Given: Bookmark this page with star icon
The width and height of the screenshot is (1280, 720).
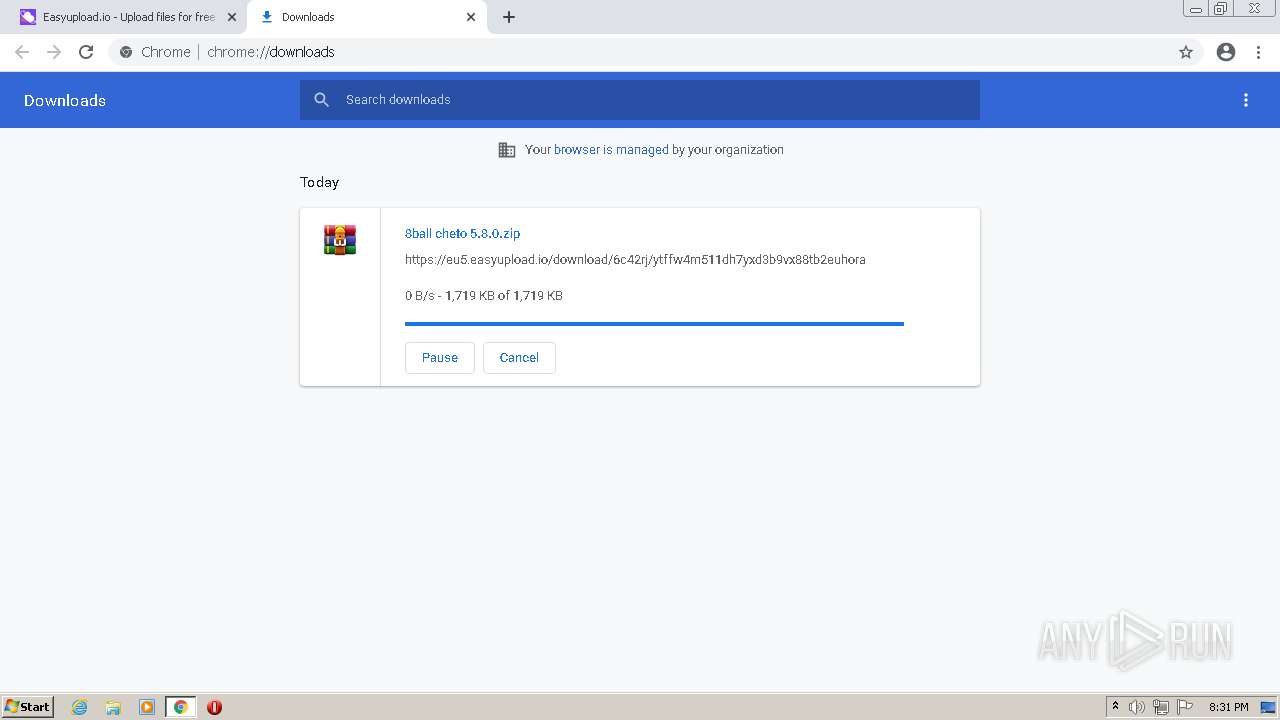Looking at the screenshot, I should (1186, 52).
